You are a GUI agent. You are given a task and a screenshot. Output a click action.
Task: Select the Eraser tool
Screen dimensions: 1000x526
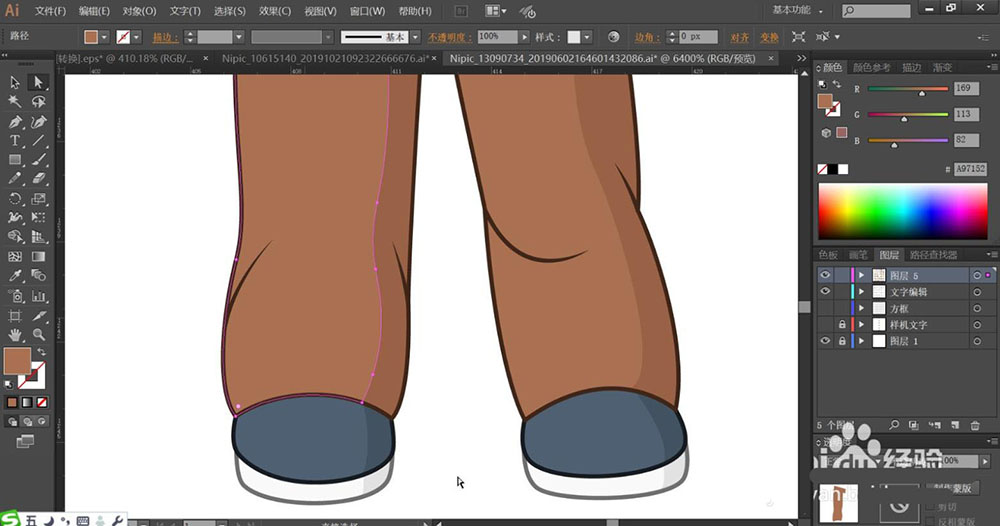[x=38, y=179]
